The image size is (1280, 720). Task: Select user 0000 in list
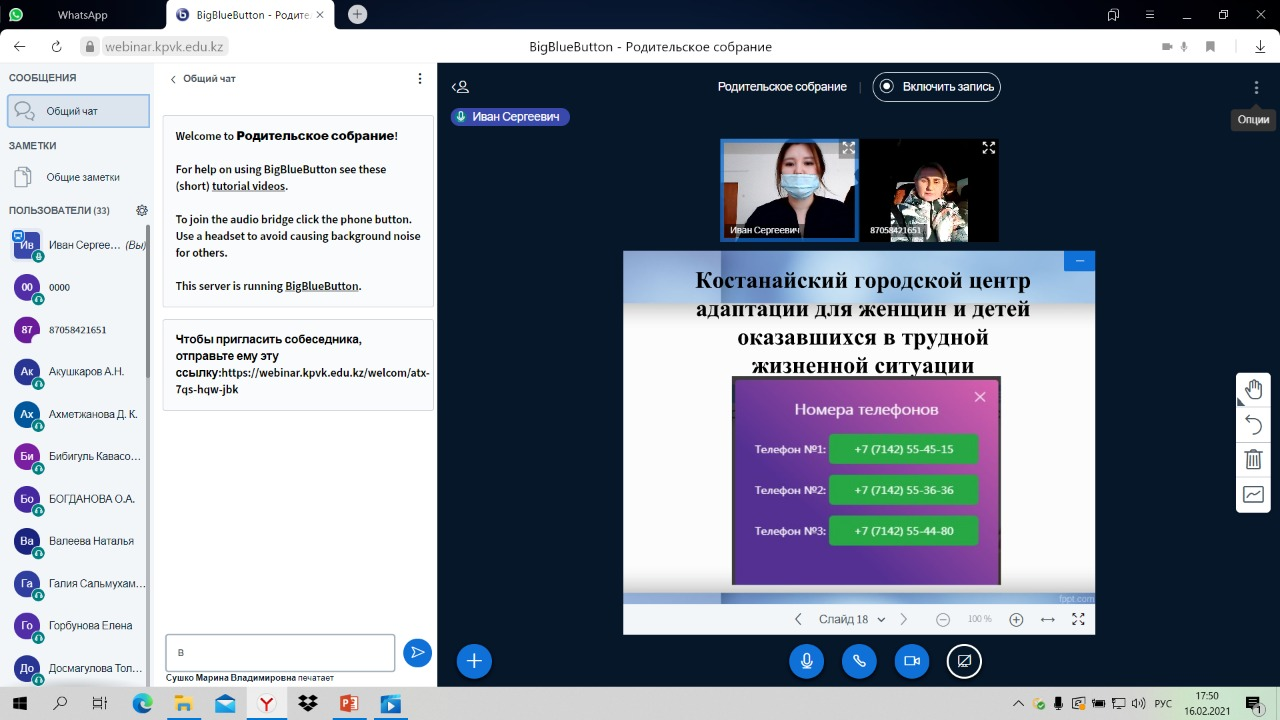(x=78, y=287)
